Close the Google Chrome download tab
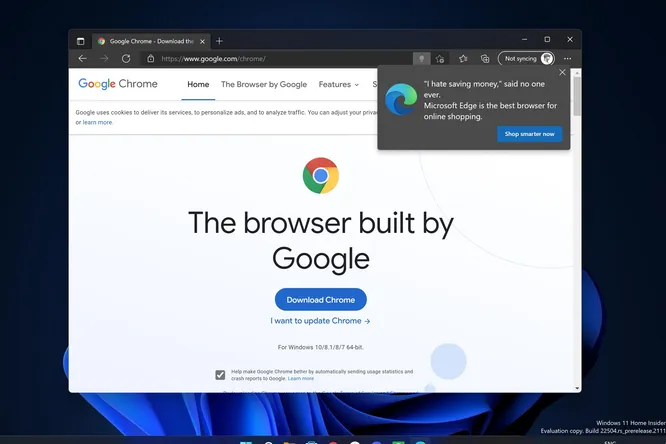Image resolution: width=666 pixels, height=444 pixels. pyautogui.click(x=202, y=41)
